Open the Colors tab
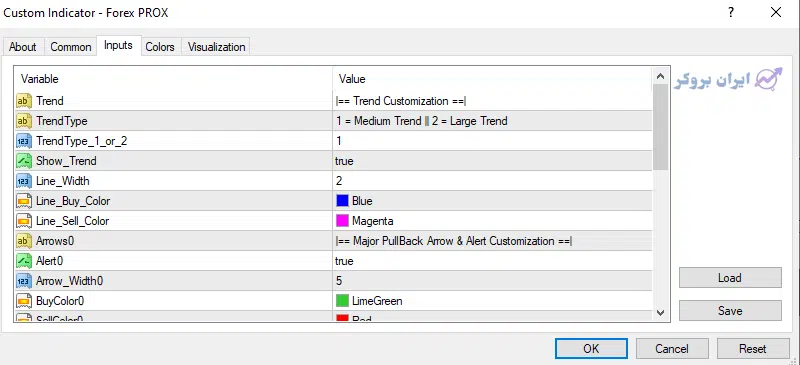The image size is (800, 365). [160, 47]
